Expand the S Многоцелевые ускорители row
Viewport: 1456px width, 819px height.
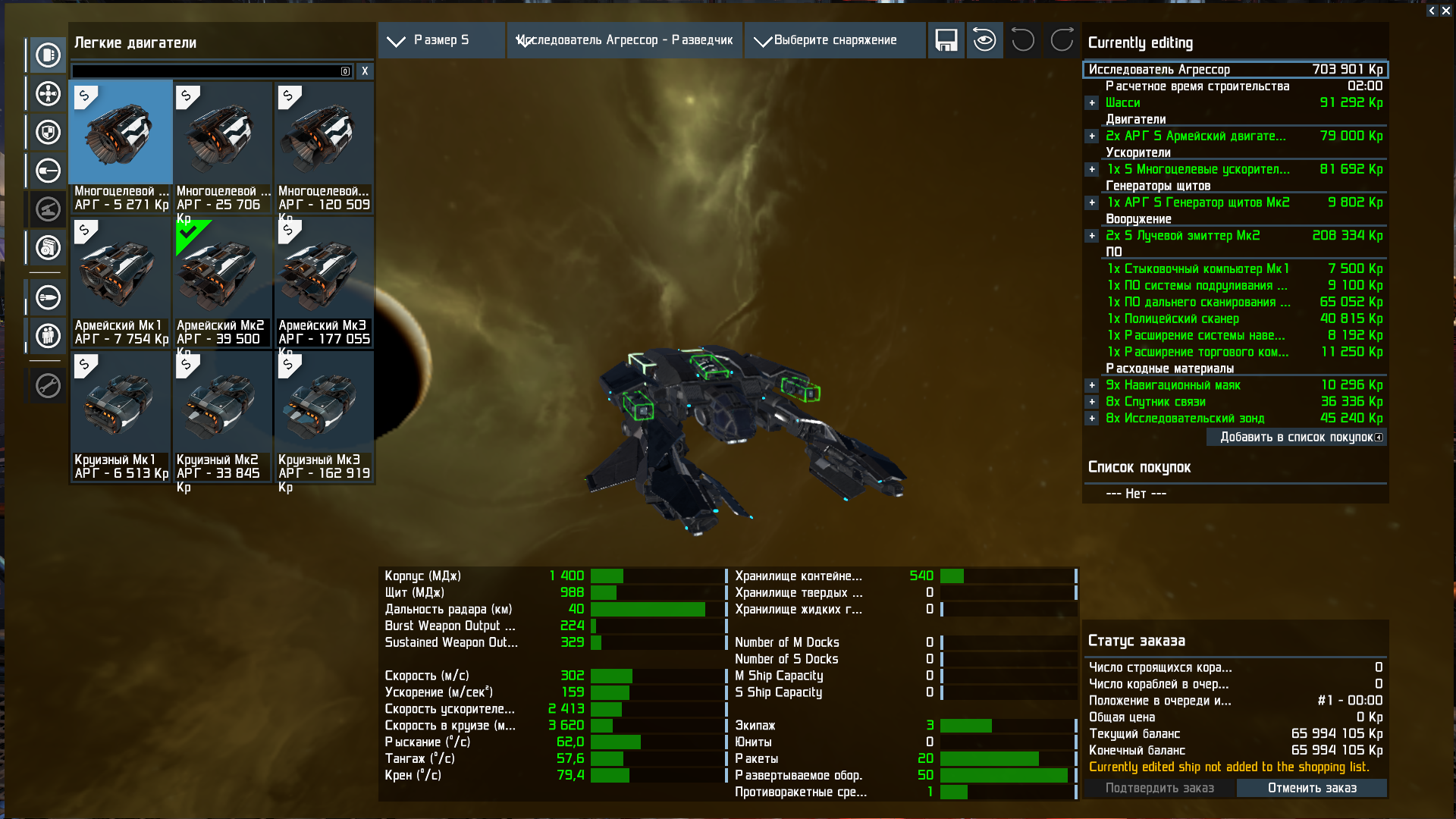click(1092, 170)
